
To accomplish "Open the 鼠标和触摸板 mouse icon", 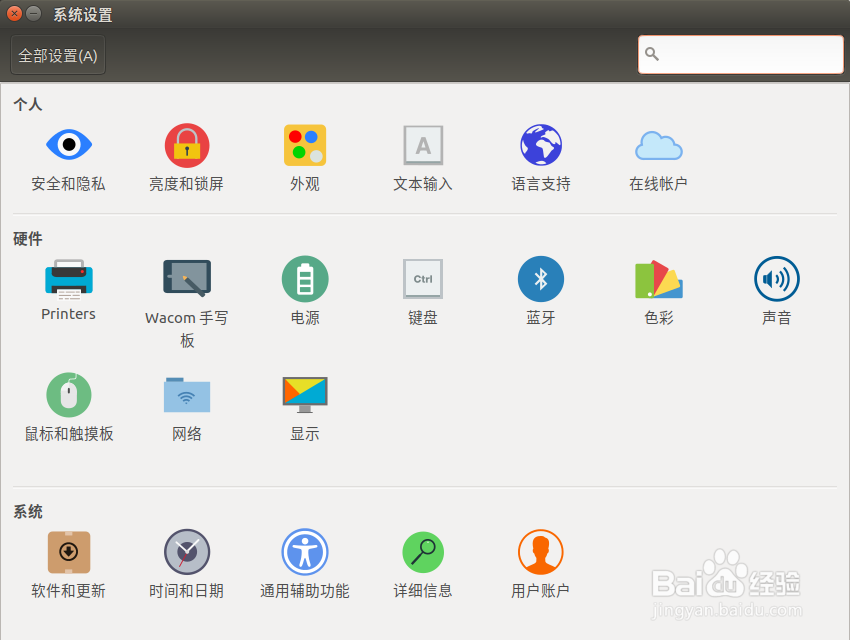I will pos(69,395).
